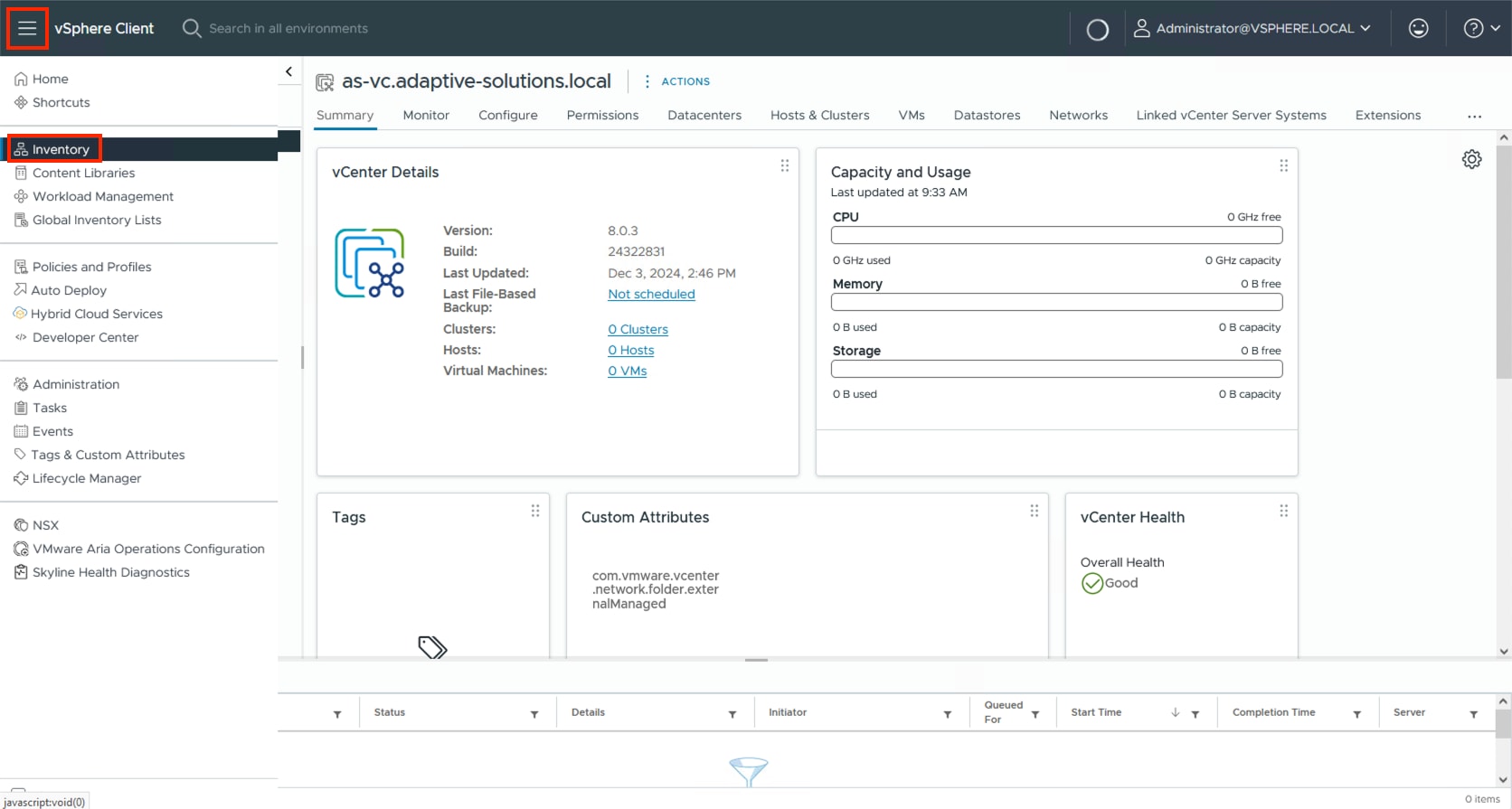Open the ACTIONS menu
This screenshot has height=809, width=1512.
tap(676, 81)
